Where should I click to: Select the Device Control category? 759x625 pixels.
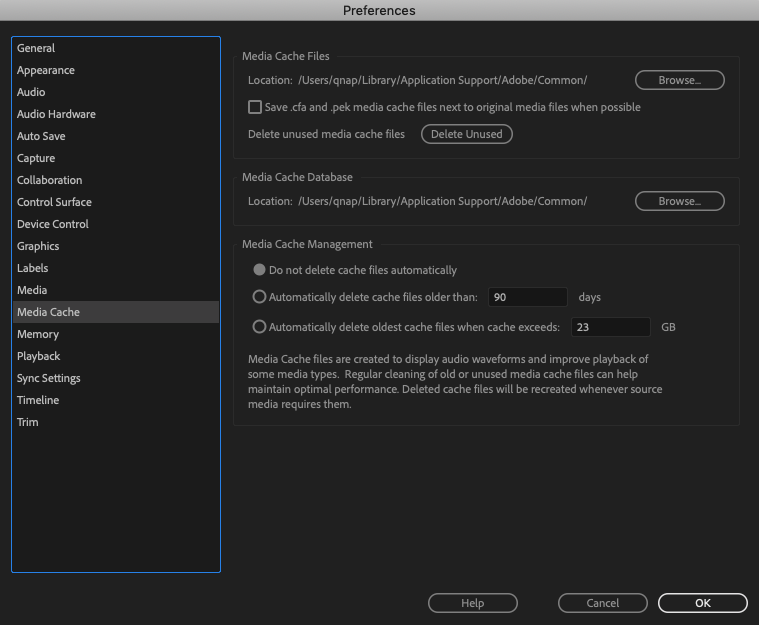pos(116,224)
